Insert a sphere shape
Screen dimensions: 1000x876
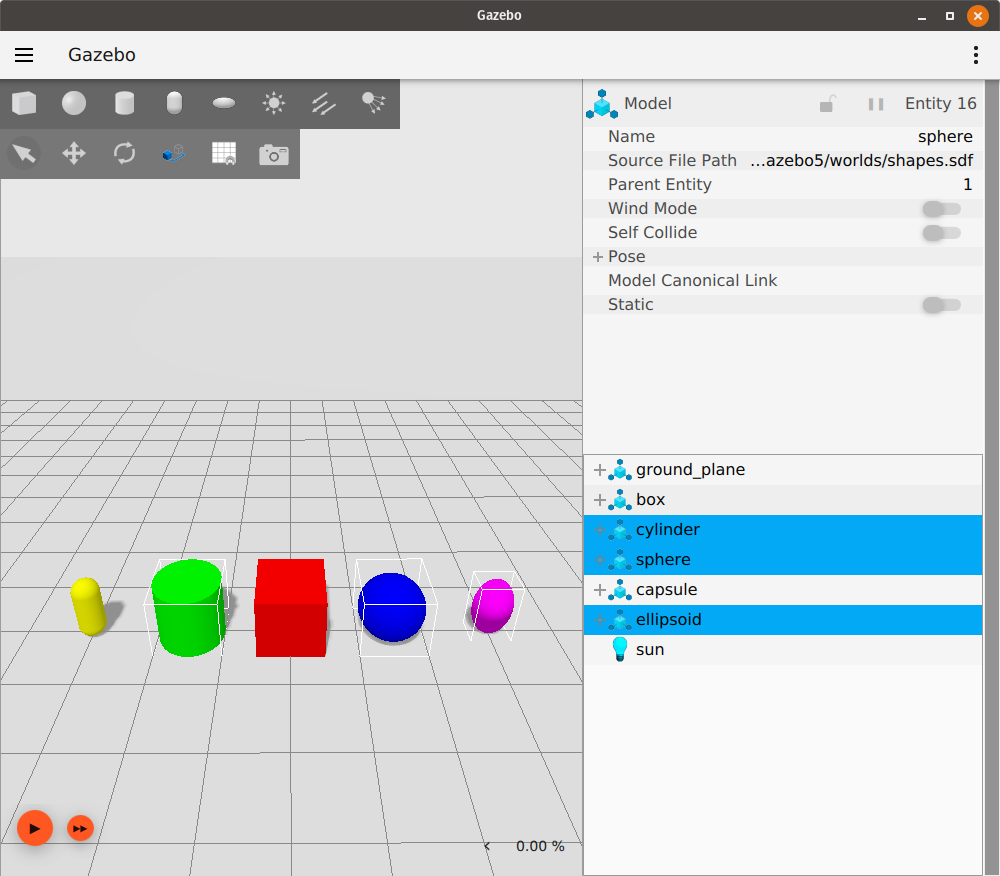click(x=74, y=103)
